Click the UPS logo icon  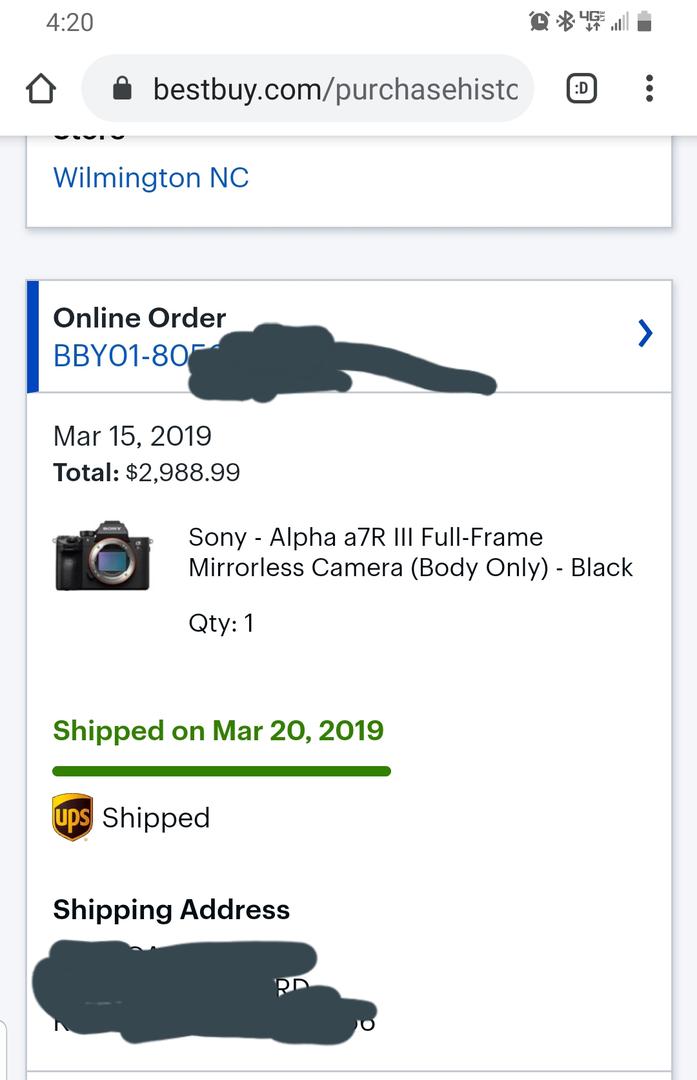pyautogui.click(x=72, y=818)
